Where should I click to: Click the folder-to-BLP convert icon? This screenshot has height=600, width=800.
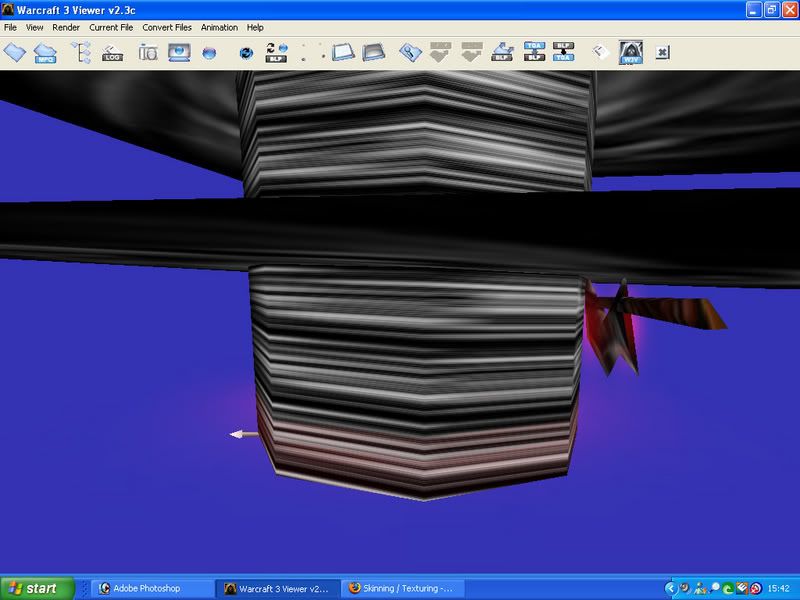point(502,52)
